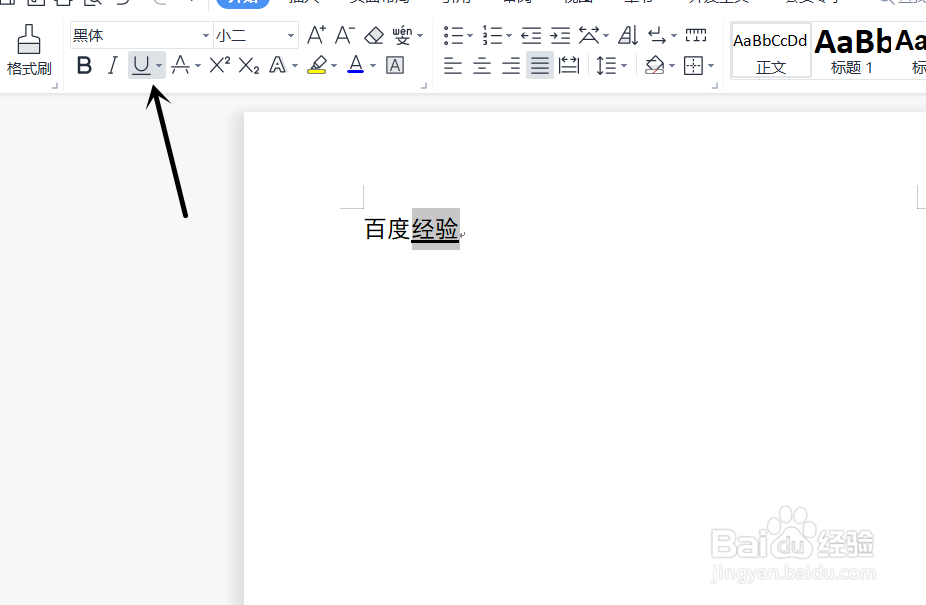Image resolution: width=926 pixels, height=605 pixels.
Task: Open the 黑体 font name dropdown
Action: click(206, 35)
